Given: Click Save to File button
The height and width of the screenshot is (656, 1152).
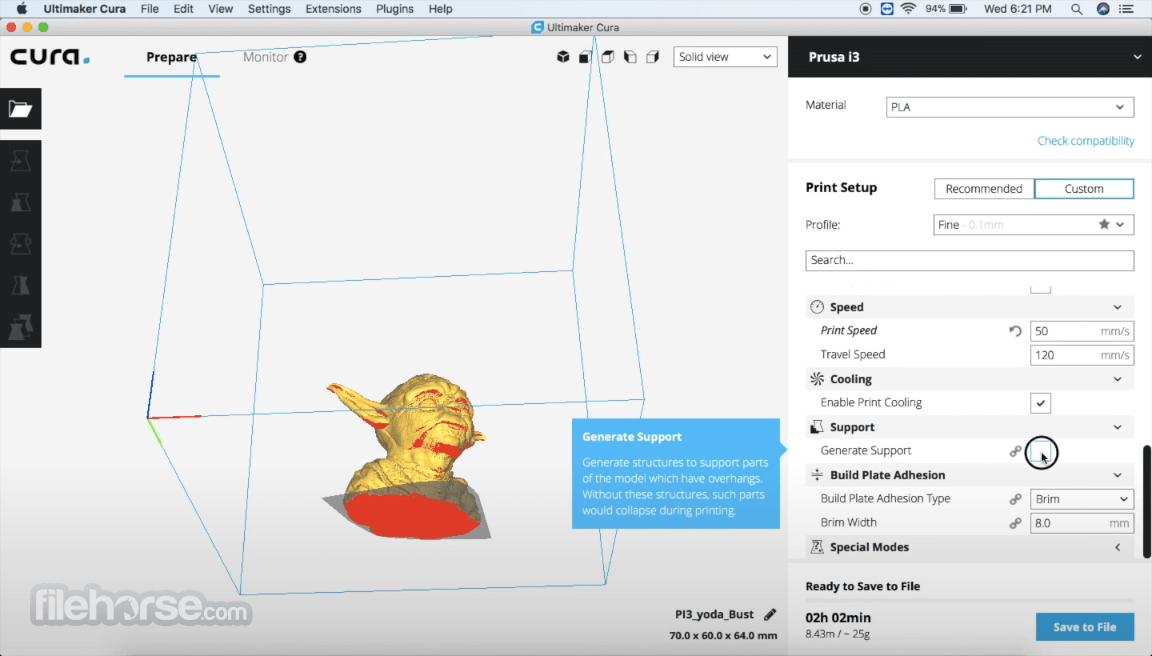Looking at the screenshot, I should tap(1084, 627).
